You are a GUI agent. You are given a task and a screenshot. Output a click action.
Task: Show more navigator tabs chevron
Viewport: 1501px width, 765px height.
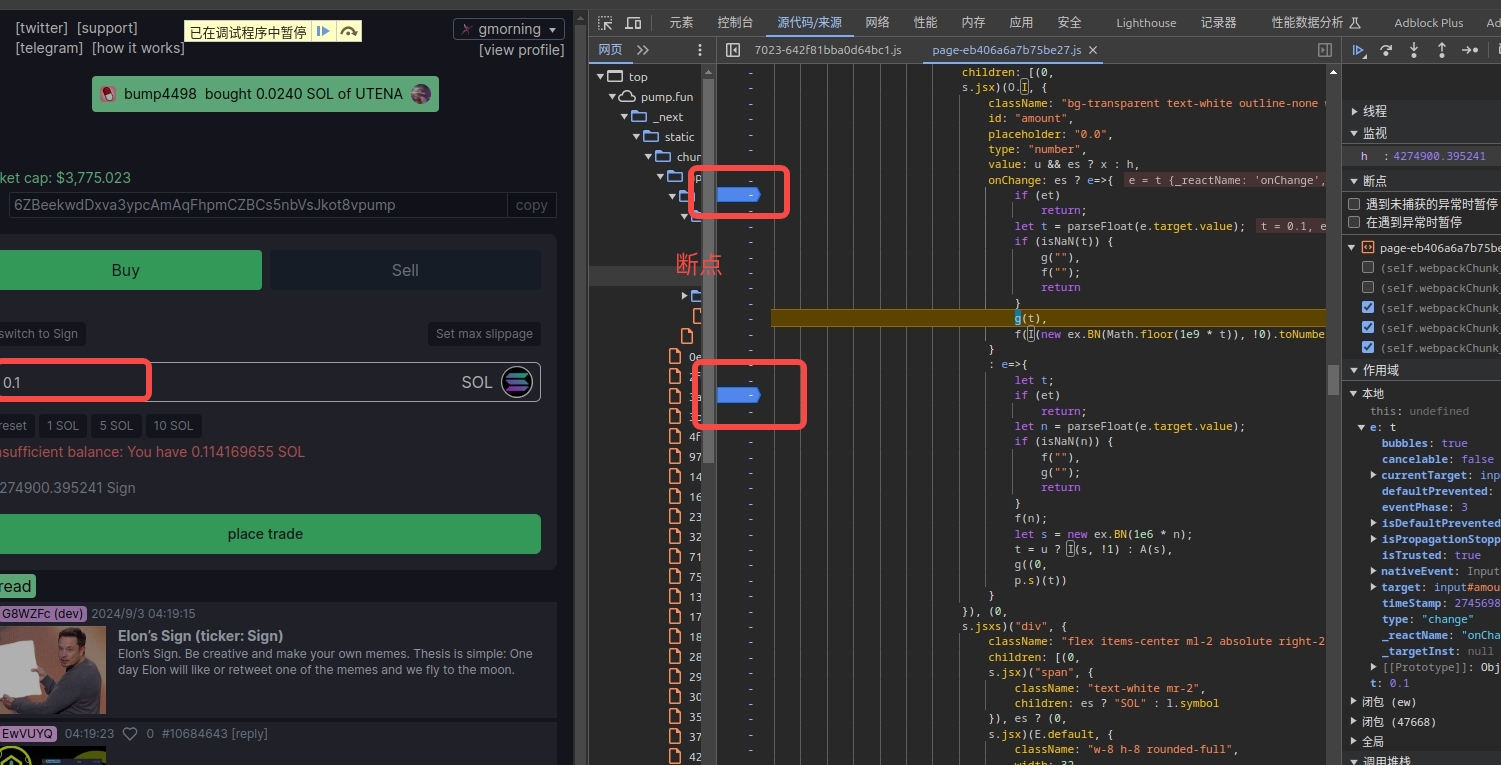click(x=642, y=50)
